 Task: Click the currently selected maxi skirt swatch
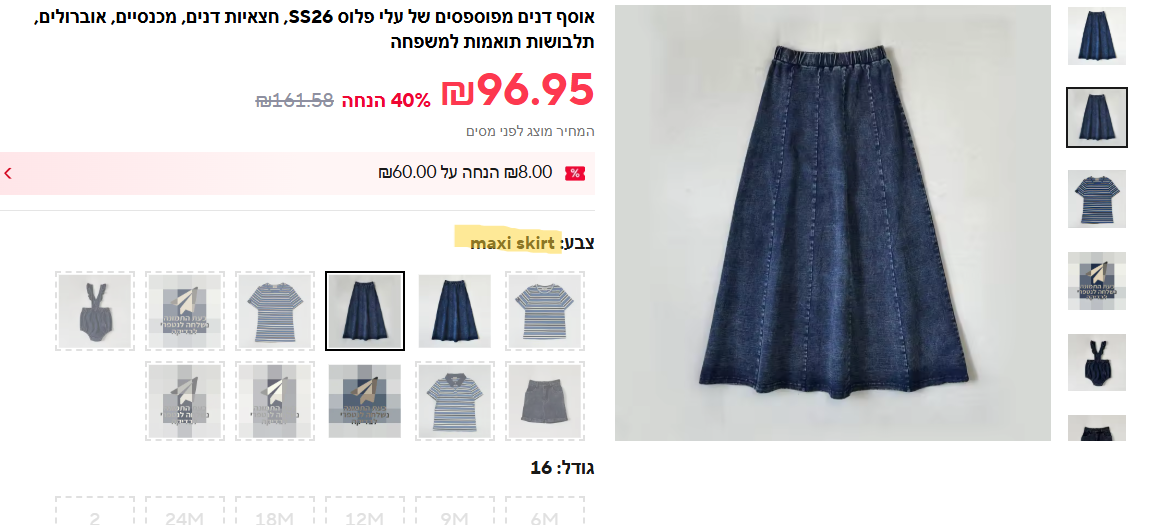(365, 311)
